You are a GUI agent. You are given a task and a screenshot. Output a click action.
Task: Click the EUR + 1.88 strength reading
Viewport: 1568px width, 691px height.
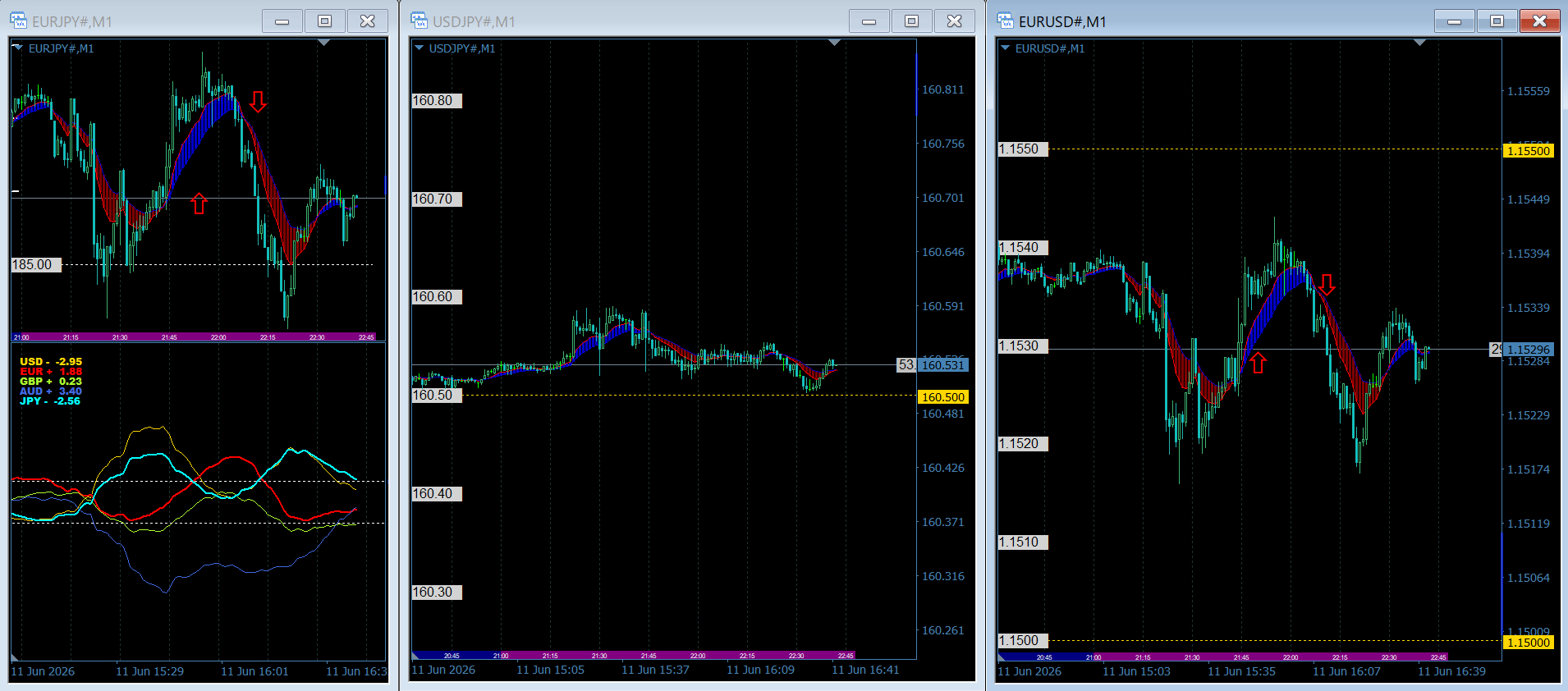[51, 371]
